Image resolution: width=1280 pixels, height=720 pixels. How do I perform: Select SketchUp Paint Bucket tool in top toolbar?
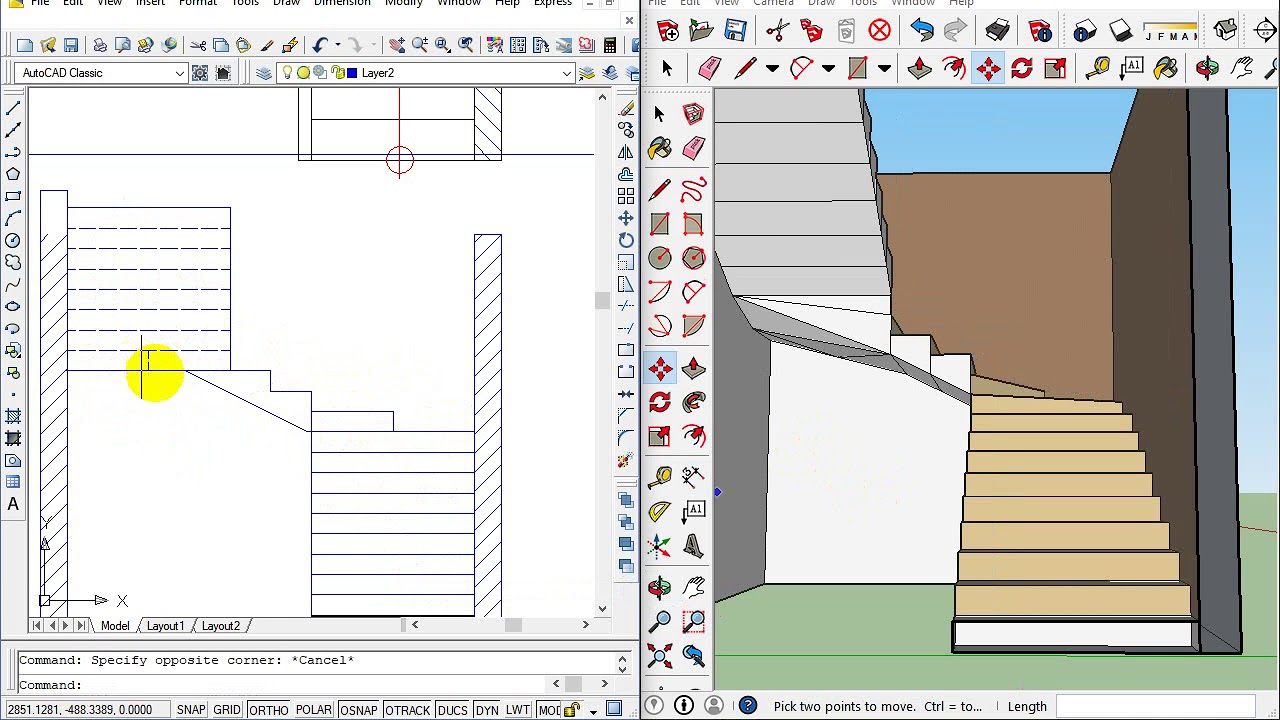(x=1166, y=68)
